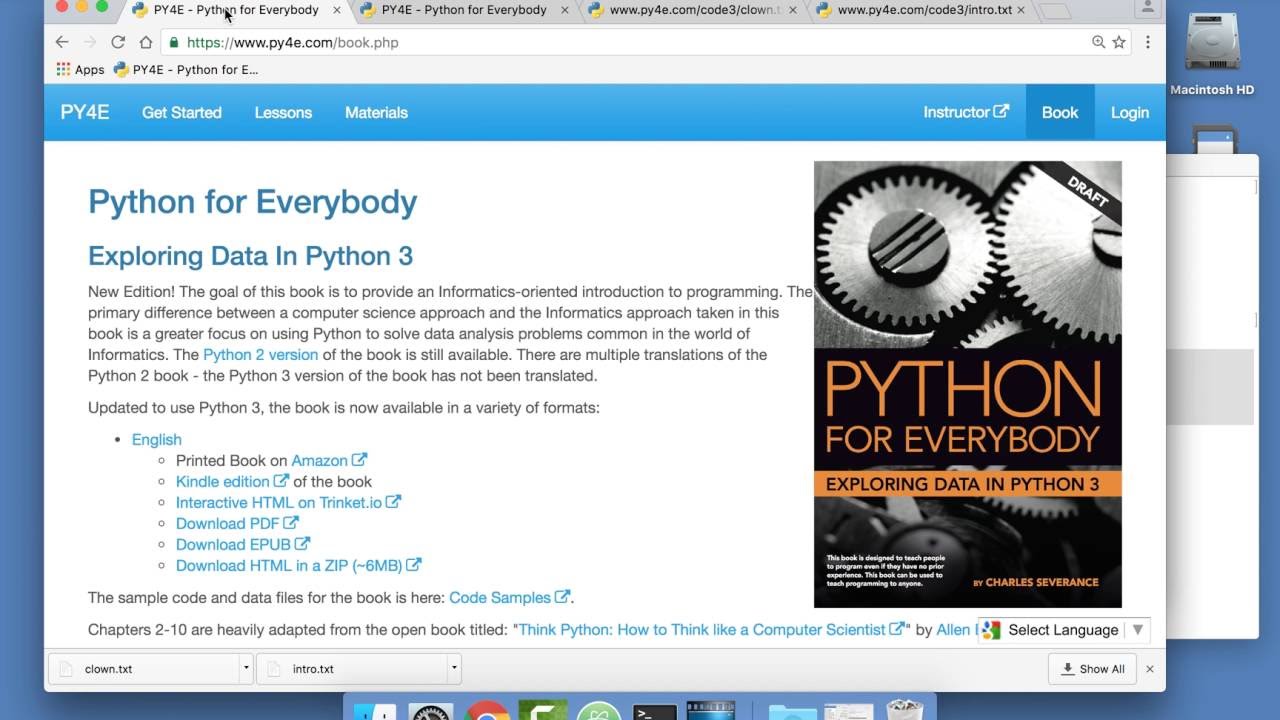This screenshot has width=1280, height=720.
Task: Close the downloads bar
Action: tap(1150, 668)
